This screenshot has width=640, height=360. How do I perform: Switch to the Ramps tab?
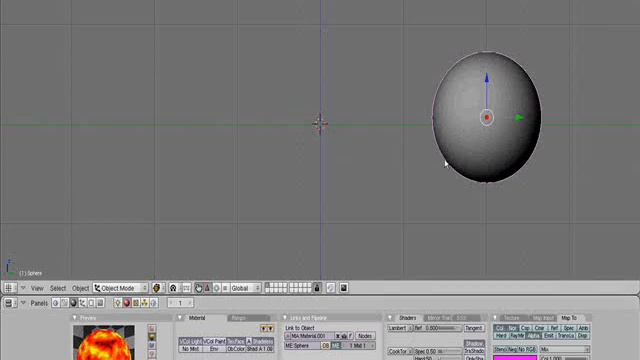tap(248, 318)
